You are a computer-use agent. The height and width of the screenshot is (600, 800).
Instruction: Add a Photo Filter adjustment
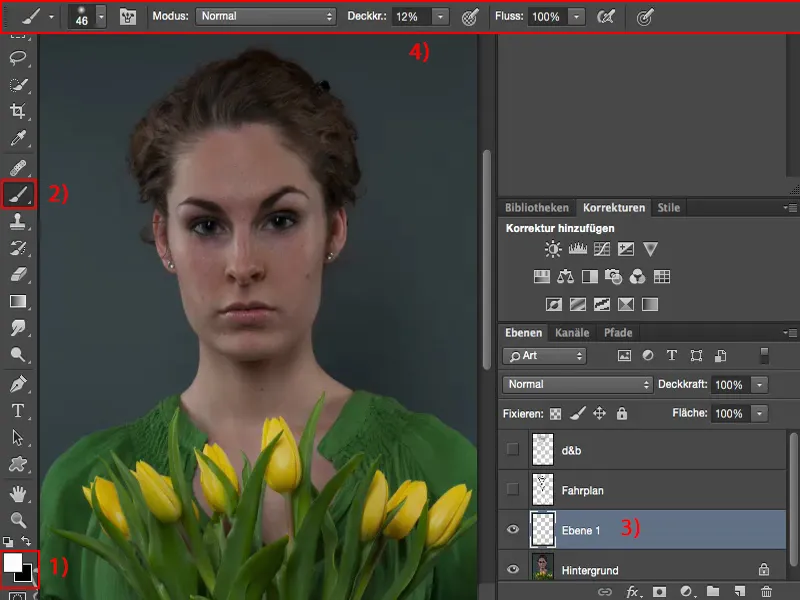613,277
